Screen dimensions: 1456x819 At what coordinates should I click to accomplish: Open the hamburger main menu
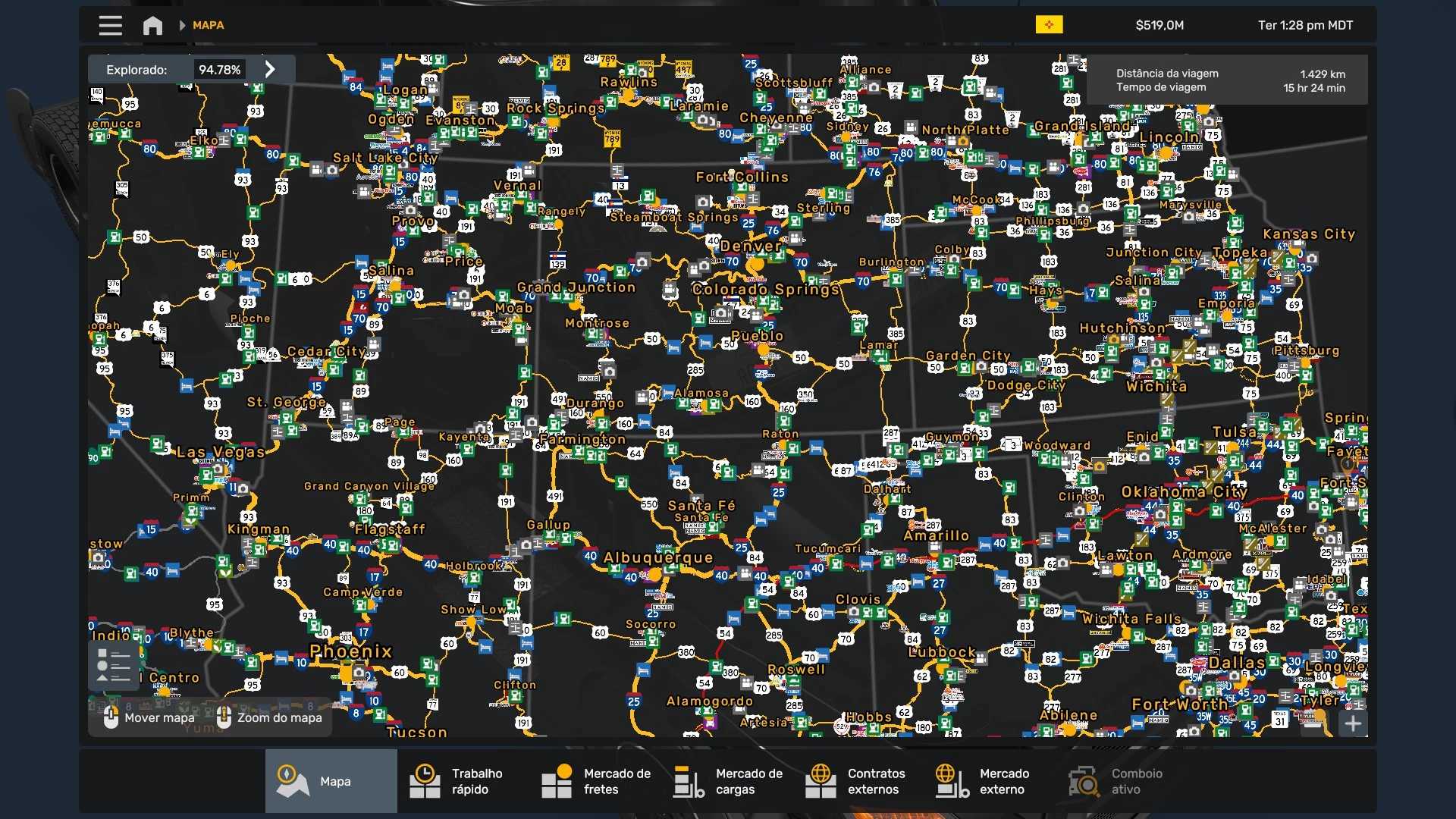pos(110,25)
